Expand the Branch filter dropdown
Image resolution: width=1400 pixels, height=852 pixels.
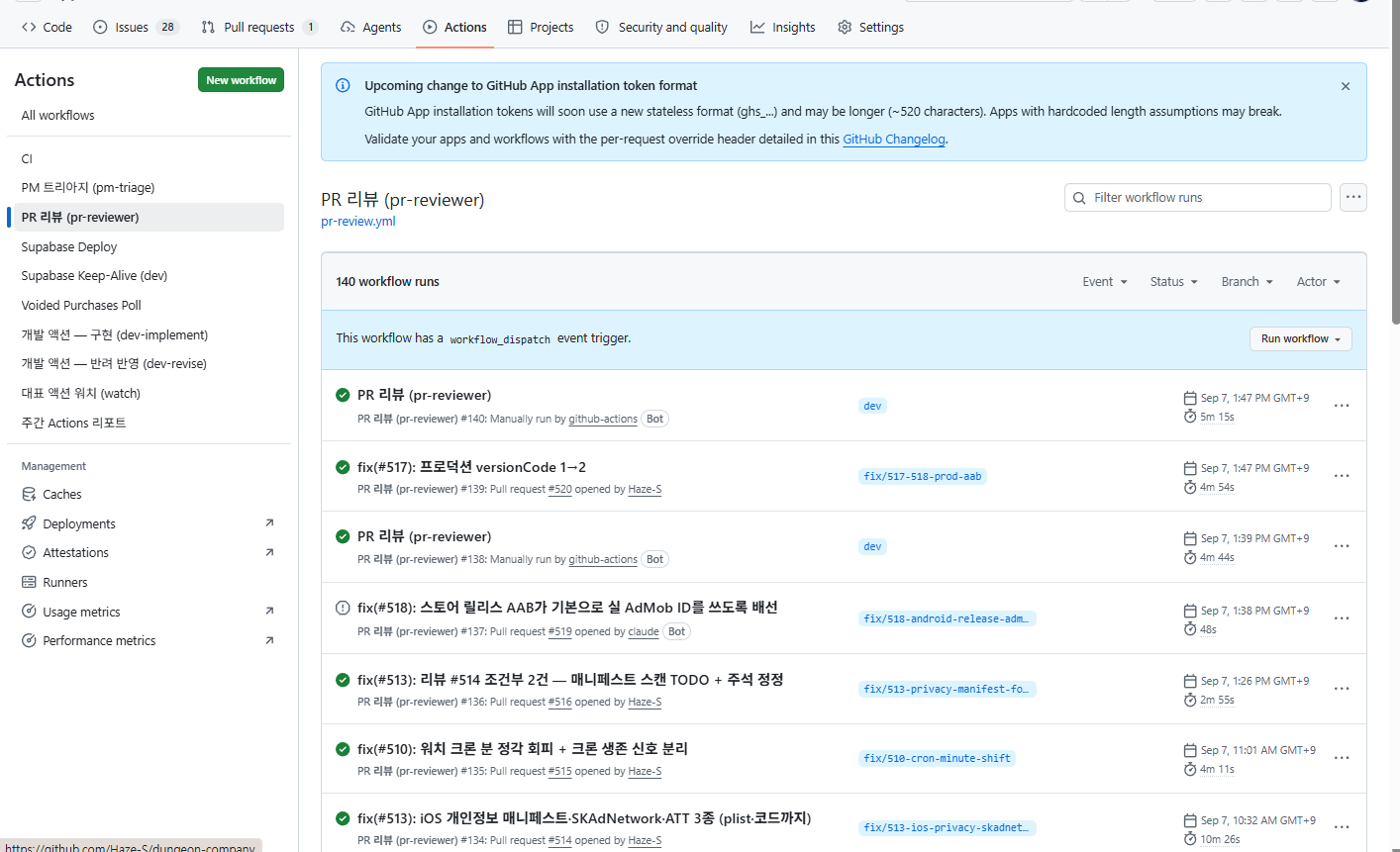point(1248,282)
